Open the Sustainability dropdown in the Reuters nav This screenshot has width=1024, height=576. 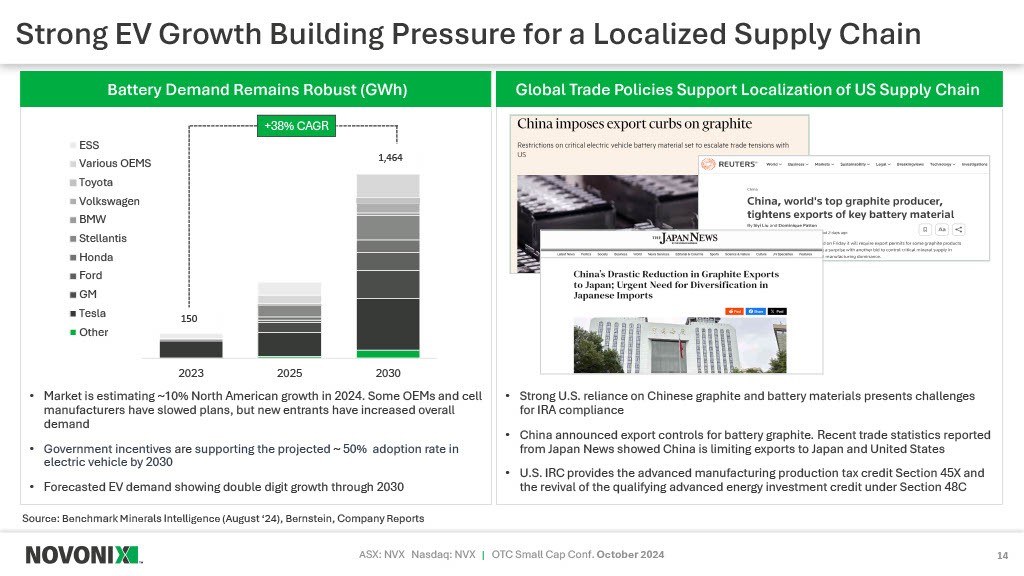(856, 165)
